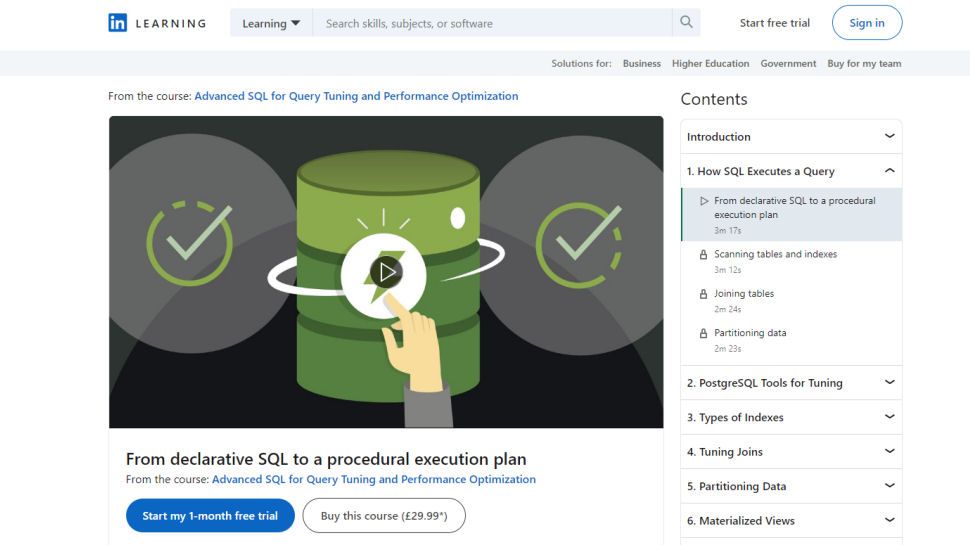Image resolution: width=970 pixels, height=545 pixels.
Task: Open the Business solutions link
Action: (x=641, y=63)
